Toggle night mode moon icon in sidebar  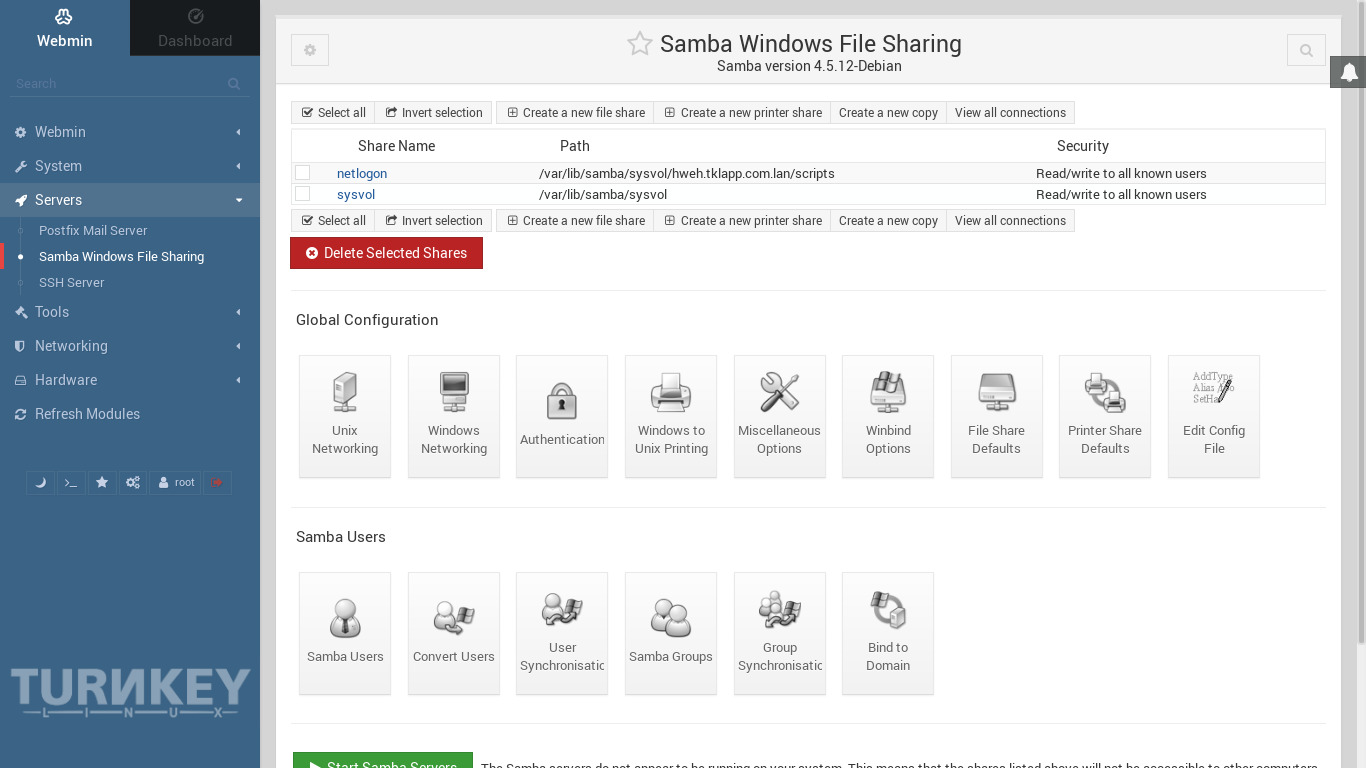tap(40, 483)
